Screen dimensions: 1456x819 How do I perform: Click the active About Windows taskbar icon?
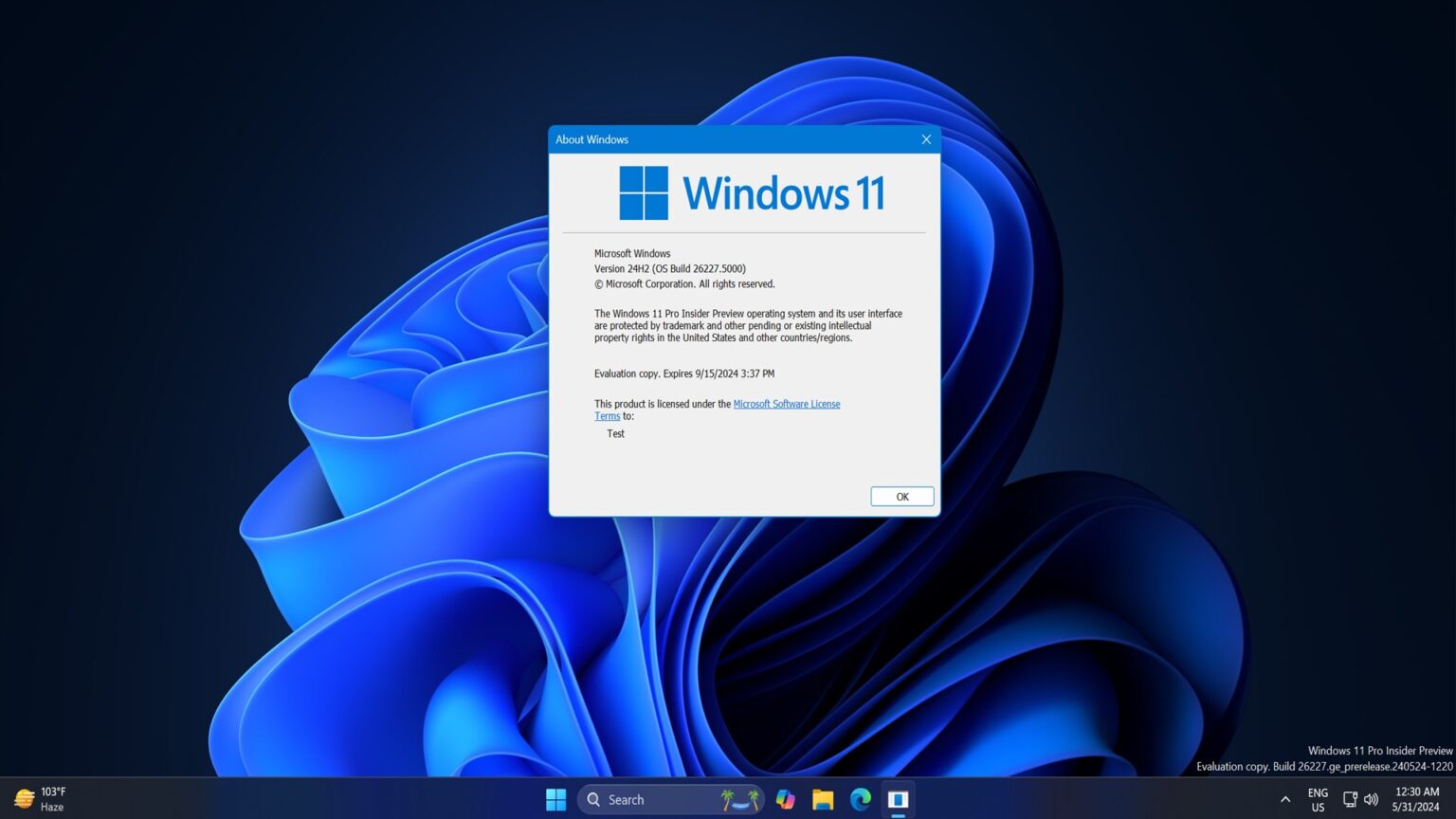898,799
